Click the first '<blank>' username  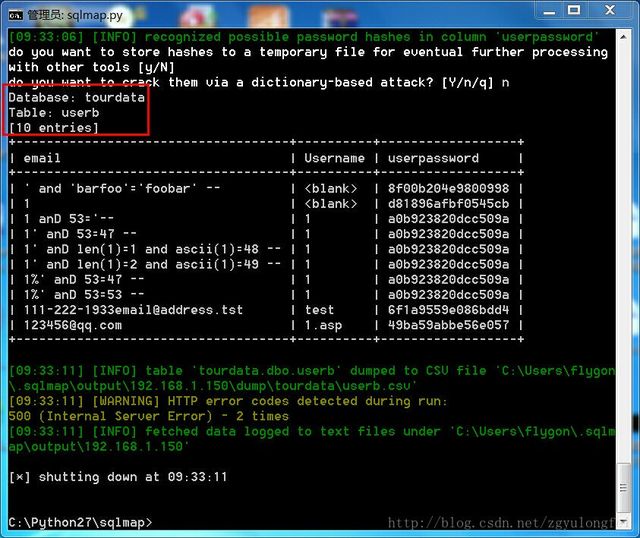coord(331,188)
